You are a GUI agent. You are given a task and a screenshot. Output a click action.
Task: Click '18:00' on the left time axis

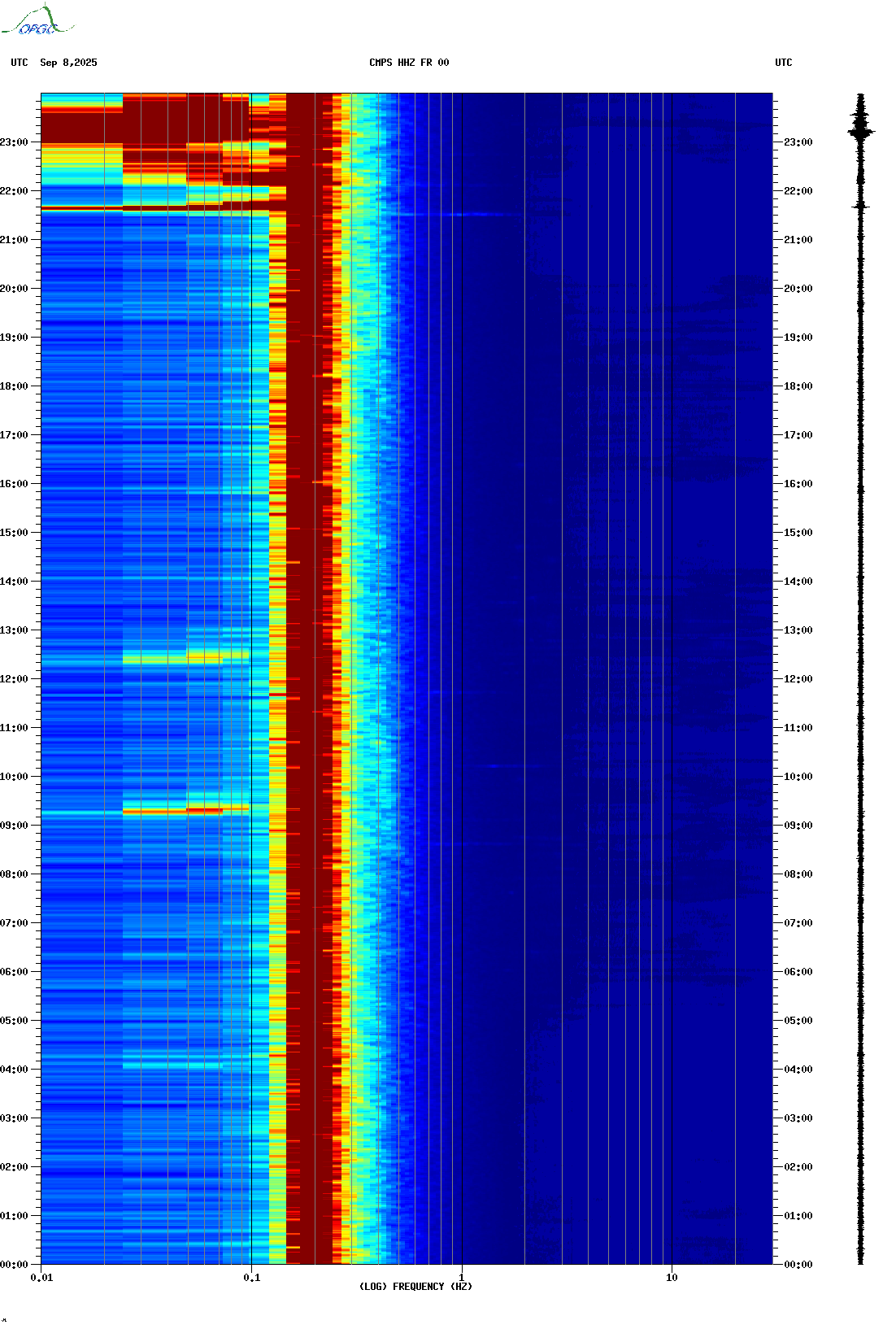pyautogui.click(x=14, y=386)
